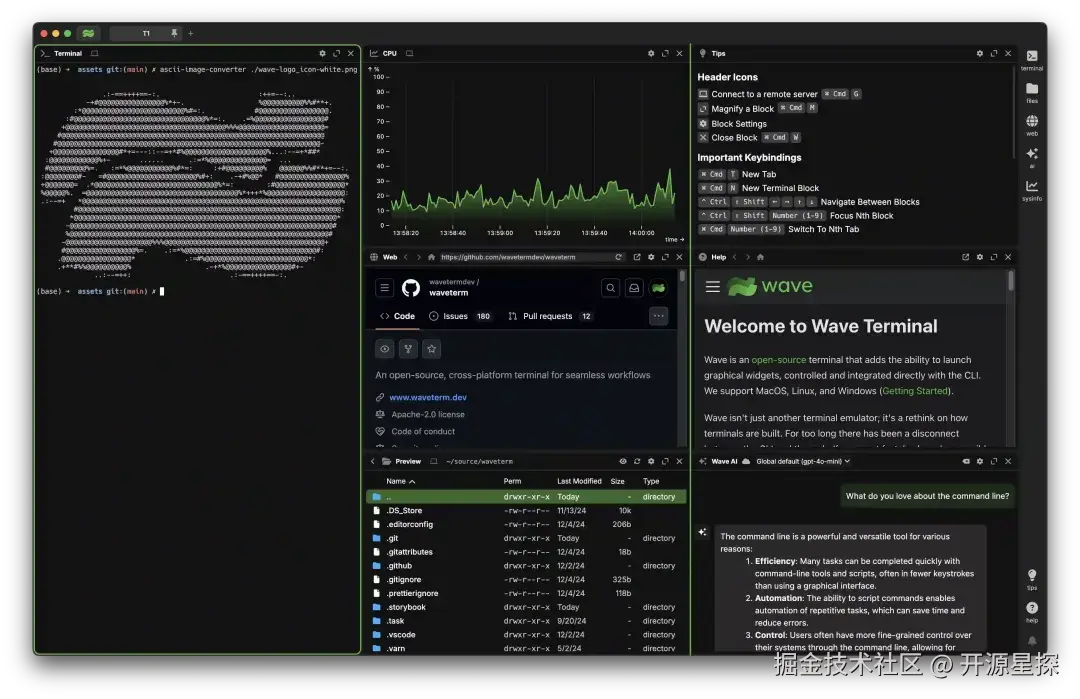
Task: Switch to GitHub Pull requests tab
Action: coord(550,316)
